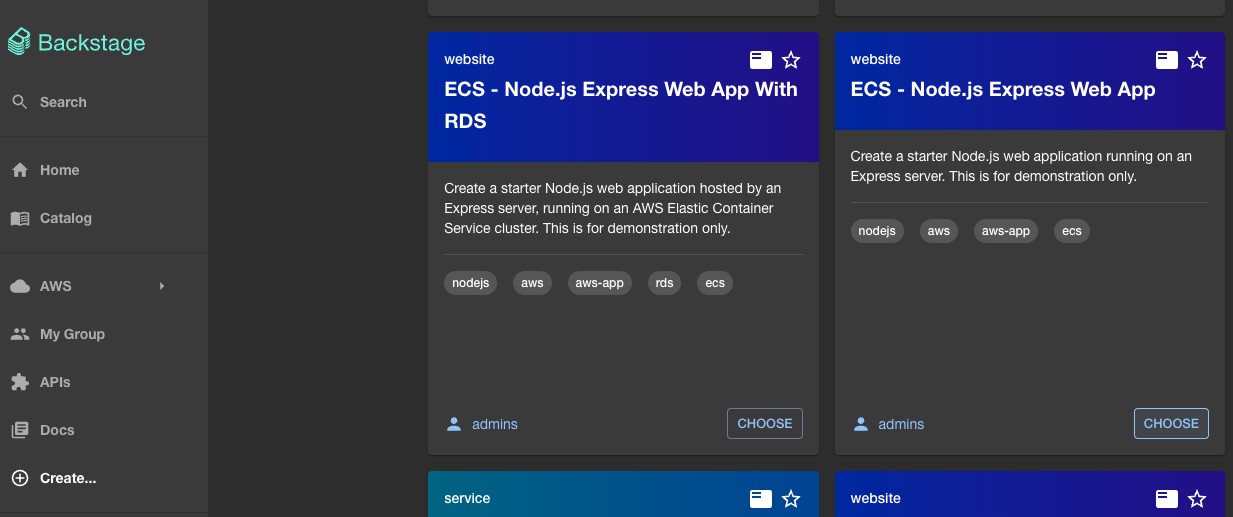Click nodejs tag on RDS card

point(470,283)
